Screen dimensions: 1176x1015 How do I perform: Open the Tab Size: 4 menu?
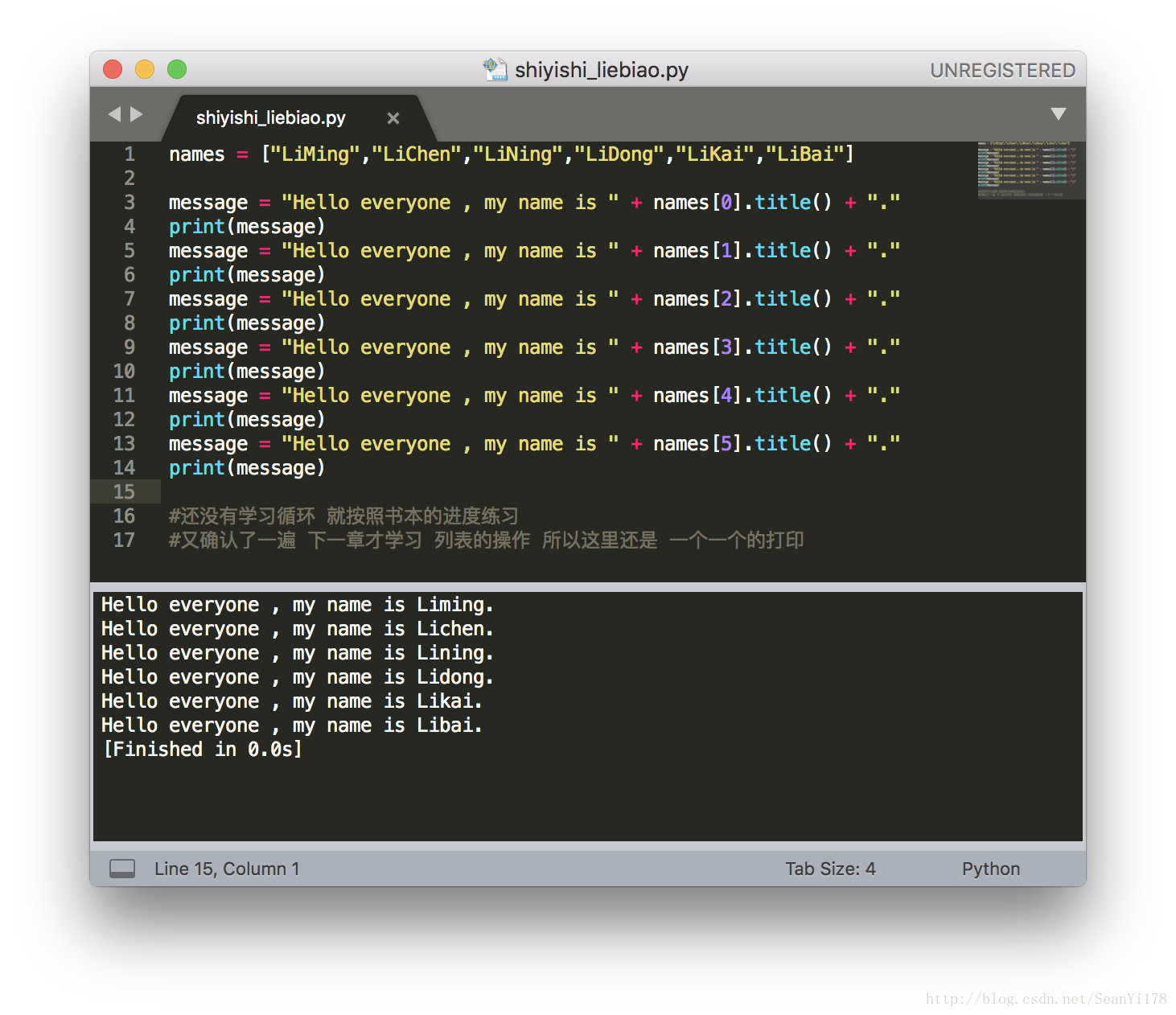coord(830,869)
